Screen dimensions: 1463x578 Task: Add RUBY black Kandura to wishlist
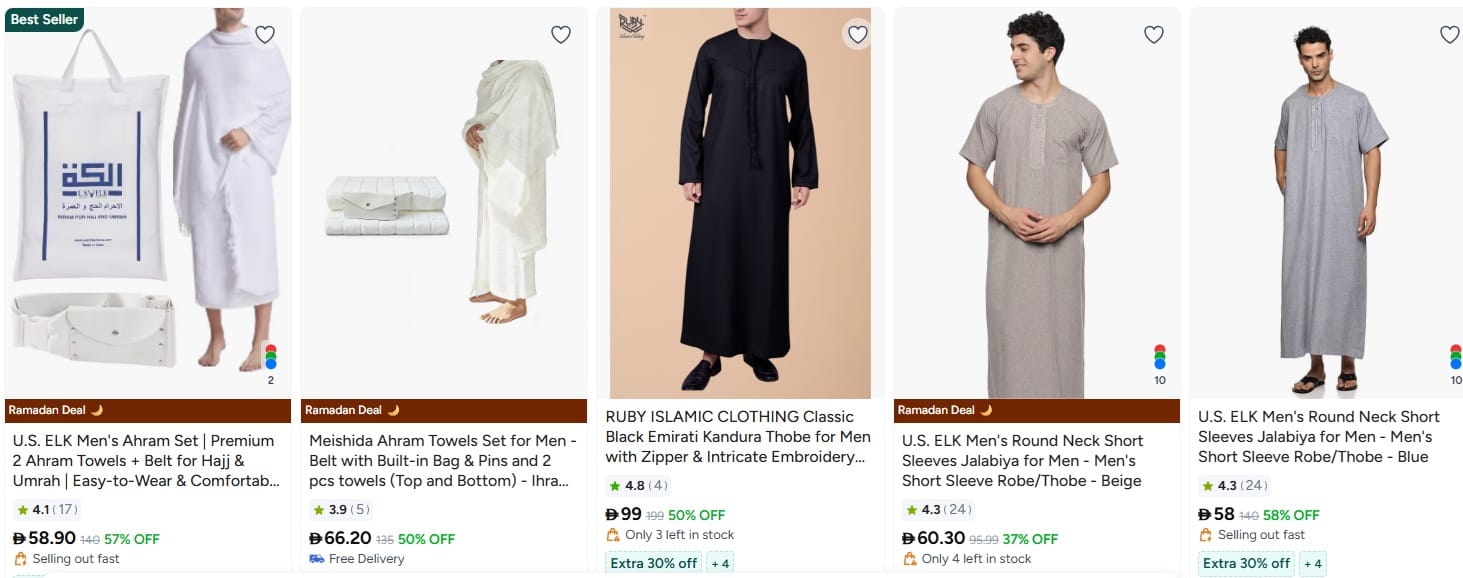[857, 35]
